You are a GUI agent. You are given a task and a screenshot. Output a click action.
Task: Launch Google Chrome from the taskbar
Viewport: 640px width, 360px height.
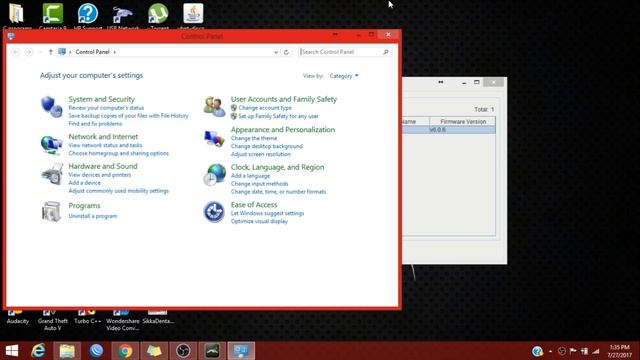pyautogui.click(x=125, y=351)
